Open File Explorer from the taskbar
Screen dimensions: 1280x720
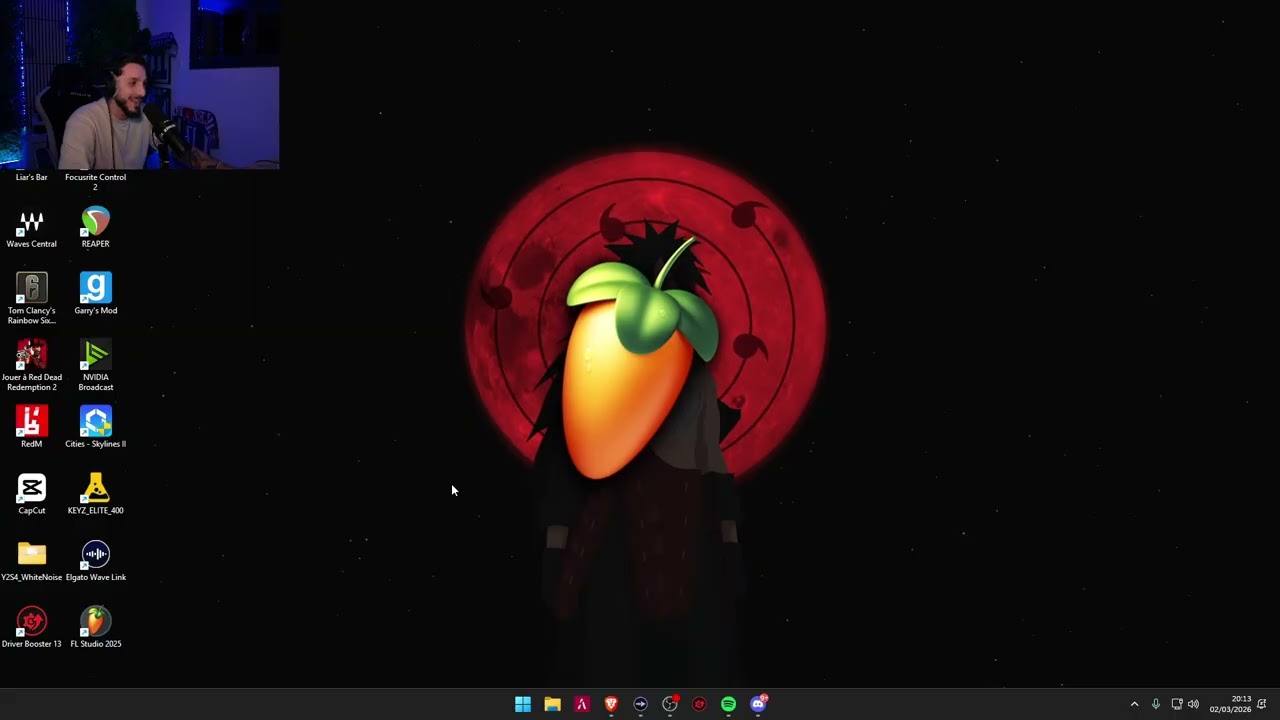[552, 704]
